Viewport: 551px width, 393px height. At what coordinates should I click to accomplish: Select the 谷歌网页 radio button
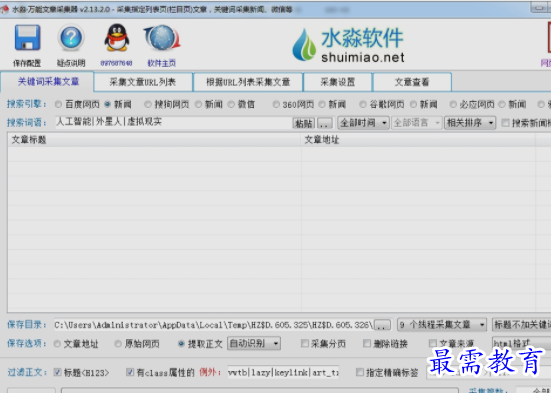(x=363, y=104)
